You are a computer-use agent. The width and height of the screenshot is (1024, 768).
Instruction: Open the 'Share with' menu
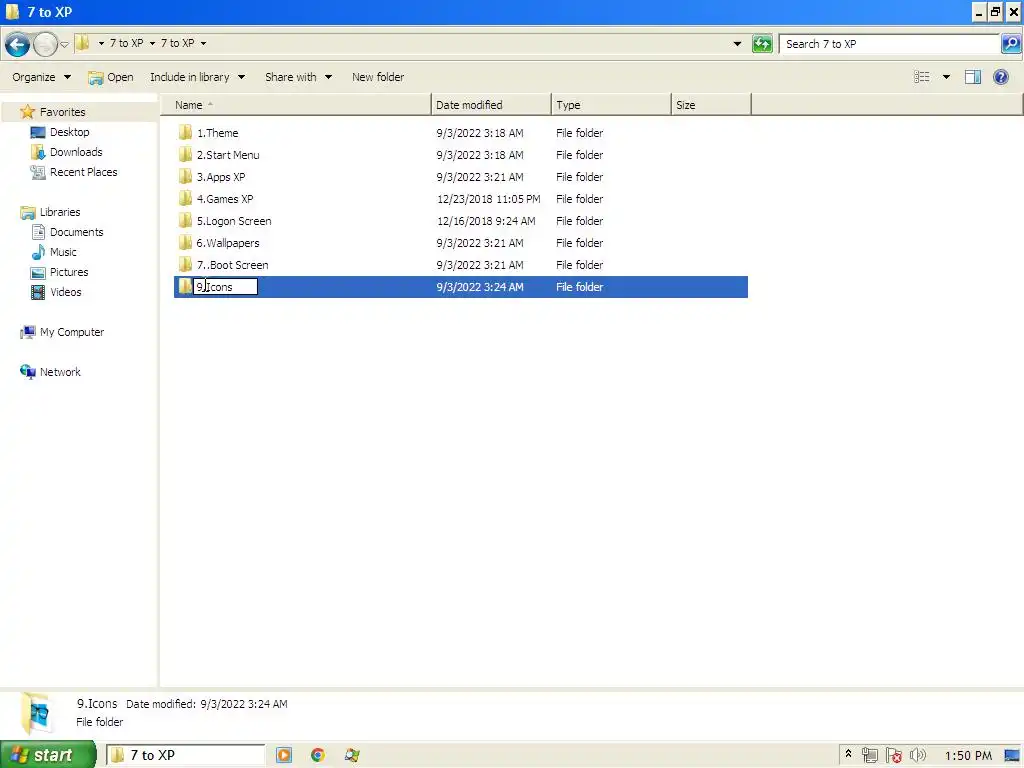click(298, 77)
